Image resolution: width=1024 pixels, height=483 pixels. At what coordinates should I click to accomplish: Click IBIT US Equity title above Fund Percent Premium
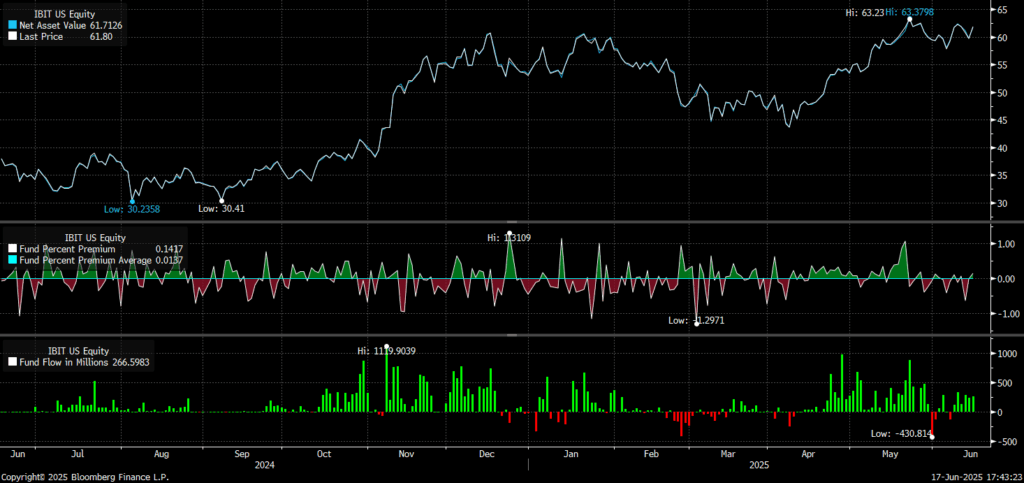point(97,238)
